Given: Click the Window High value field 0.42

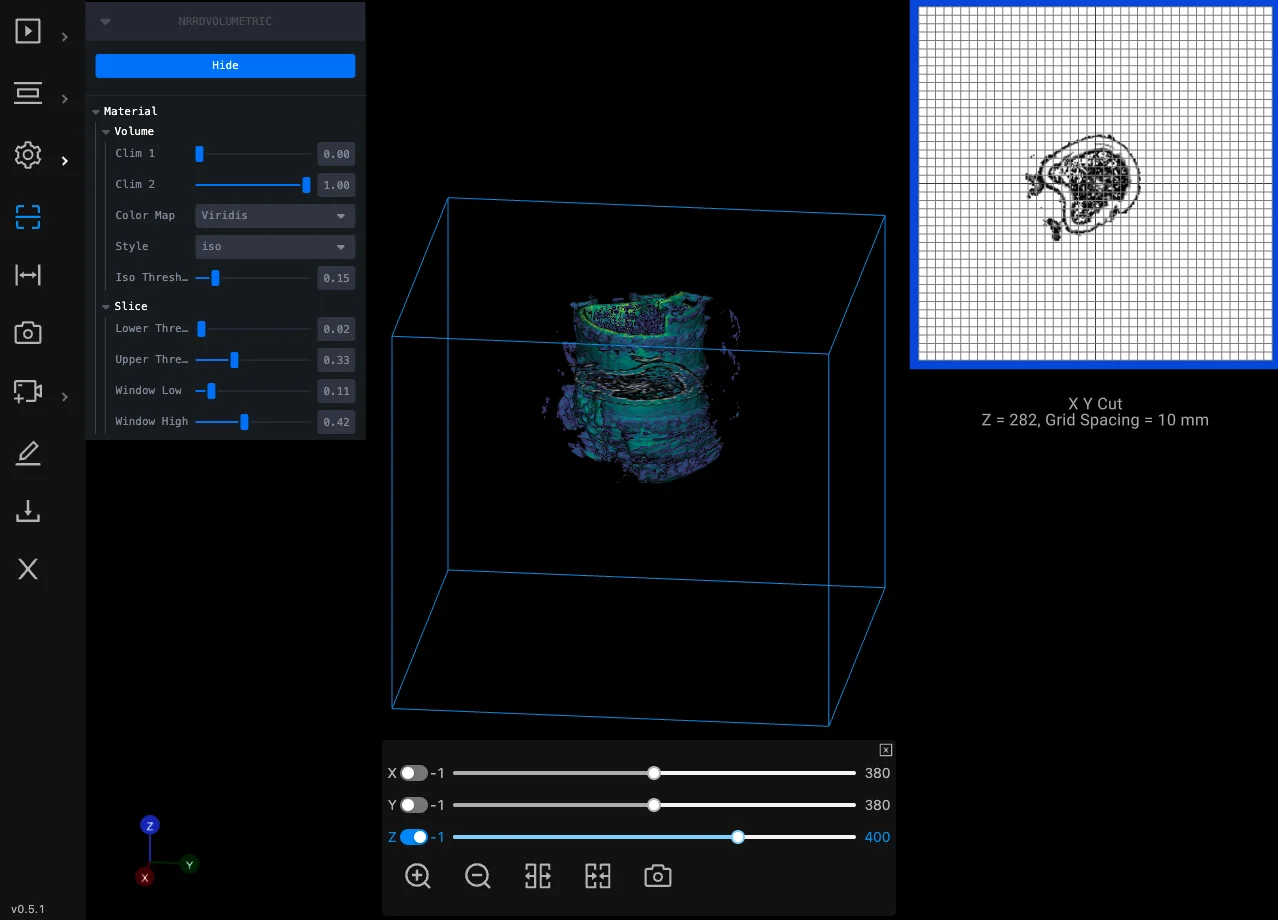Looking at the screenshot, I should pos(336,422).
